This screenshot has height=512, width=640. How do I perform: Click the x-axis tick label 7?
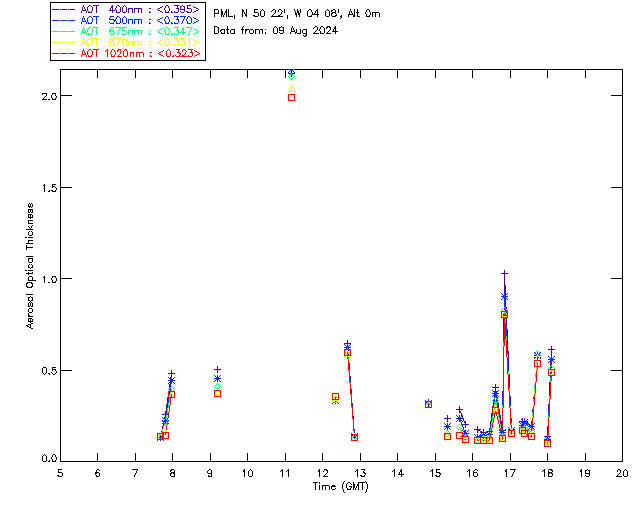coord(135,474)
